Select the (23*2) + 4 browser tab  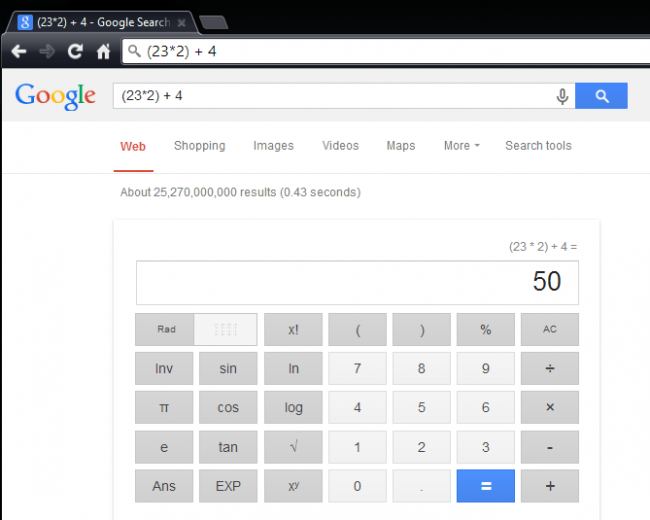(103, 22)
